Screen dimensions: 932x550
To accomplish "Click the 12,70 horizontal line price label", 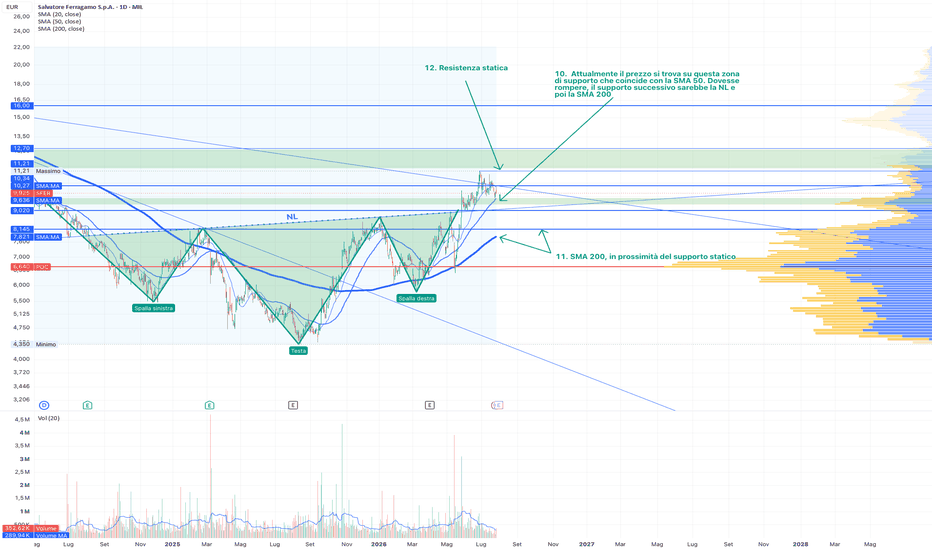I will (x=21, y=148).
